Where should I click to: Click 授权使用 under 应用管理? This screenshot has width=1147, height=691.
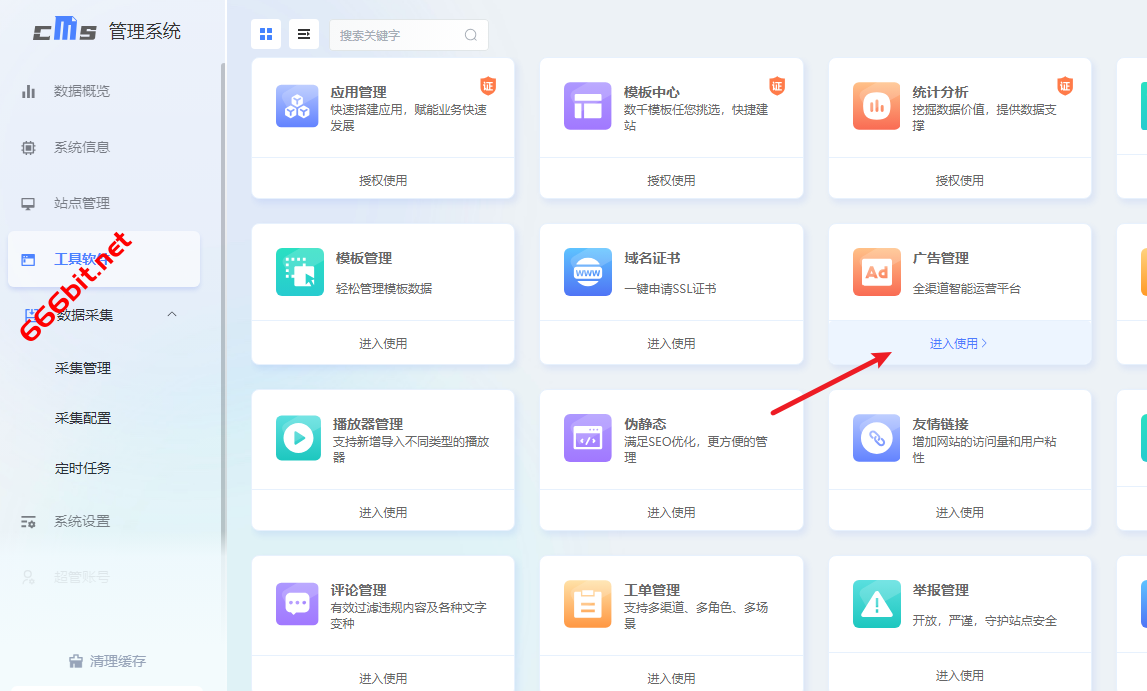[383, 178]
